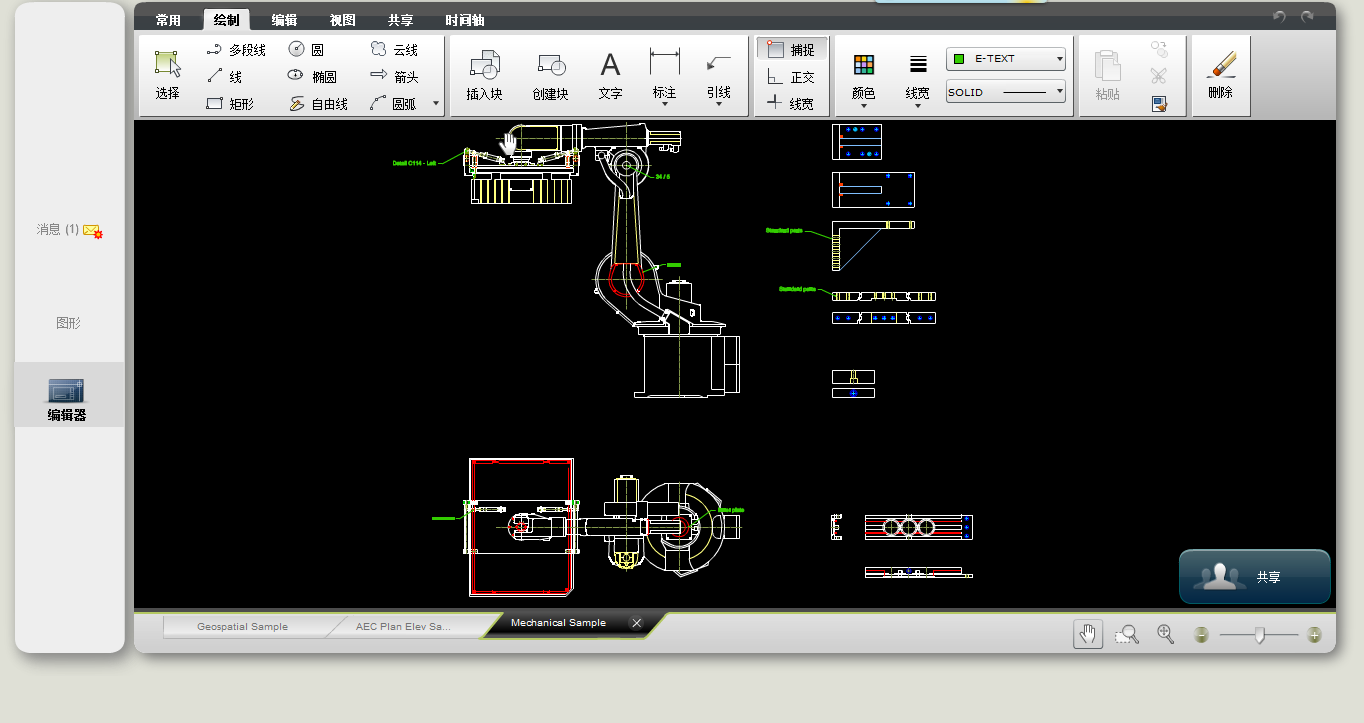
Task: Switch to the 常用 tab
Action: pos(168,20)
